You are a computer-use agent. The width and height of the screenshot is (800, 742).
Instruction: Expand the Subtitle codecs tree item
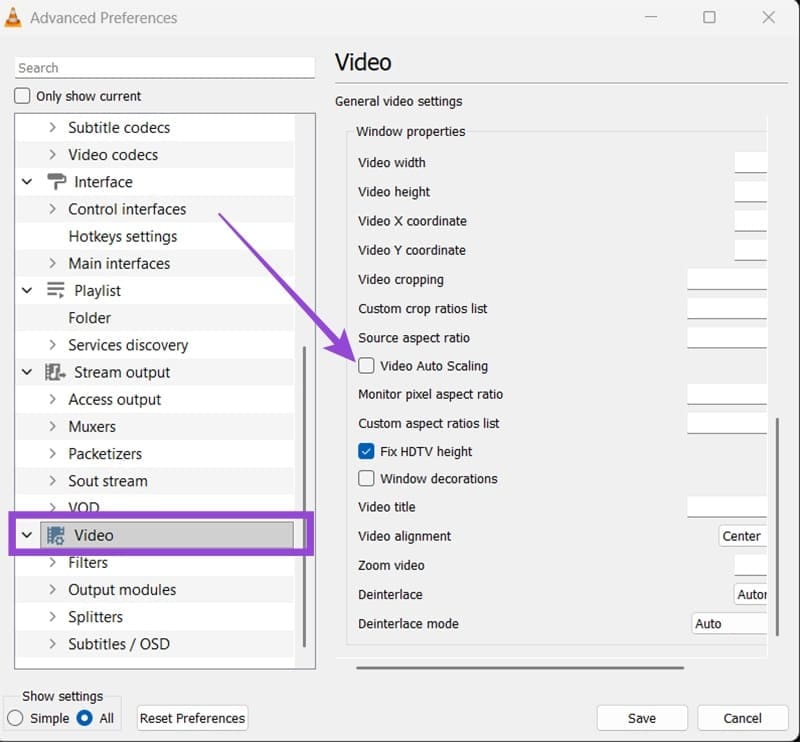coord(52,127)
